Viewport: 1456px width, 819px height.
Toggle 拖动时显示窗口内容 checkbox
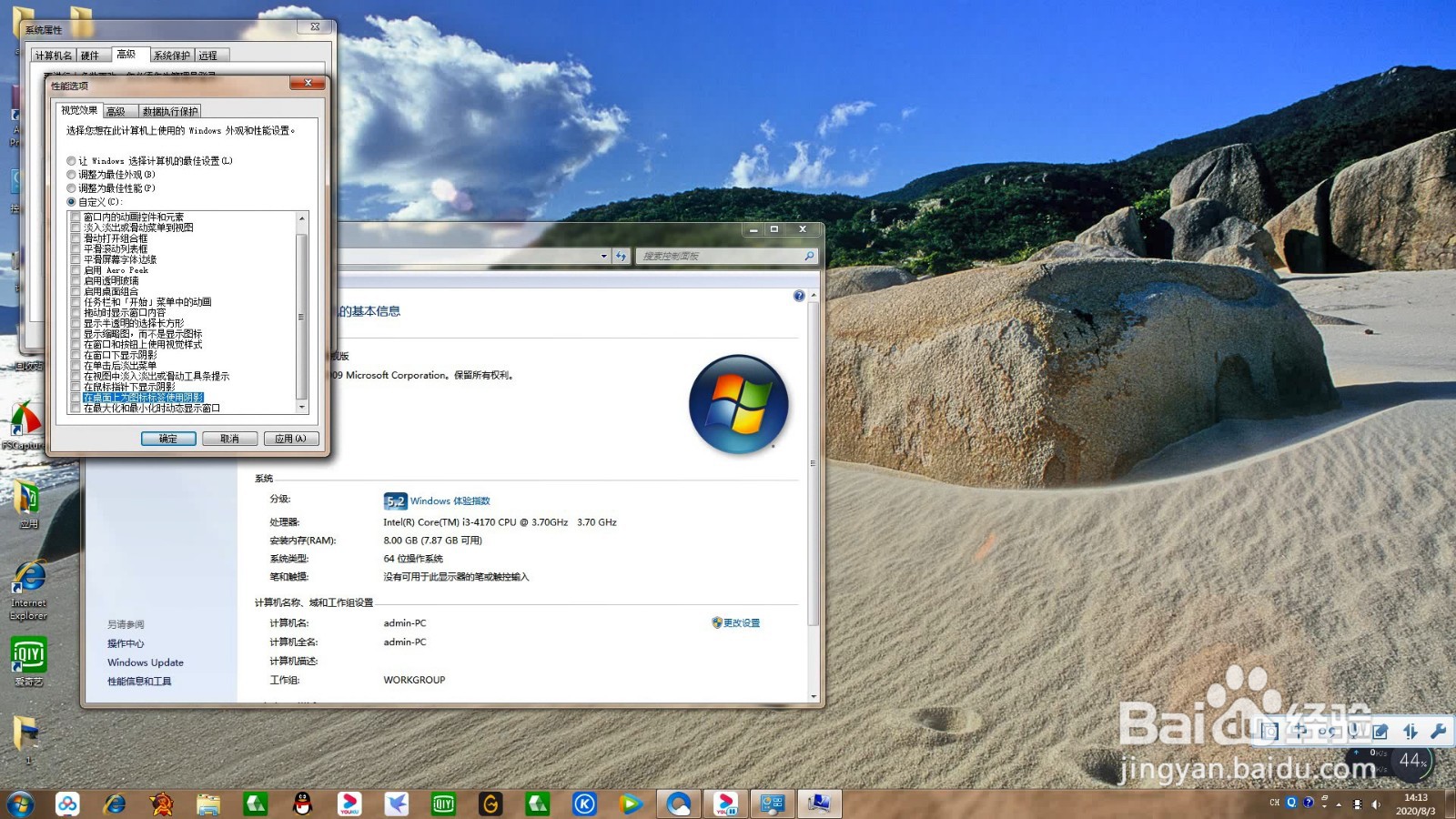[x=76, y=312]
